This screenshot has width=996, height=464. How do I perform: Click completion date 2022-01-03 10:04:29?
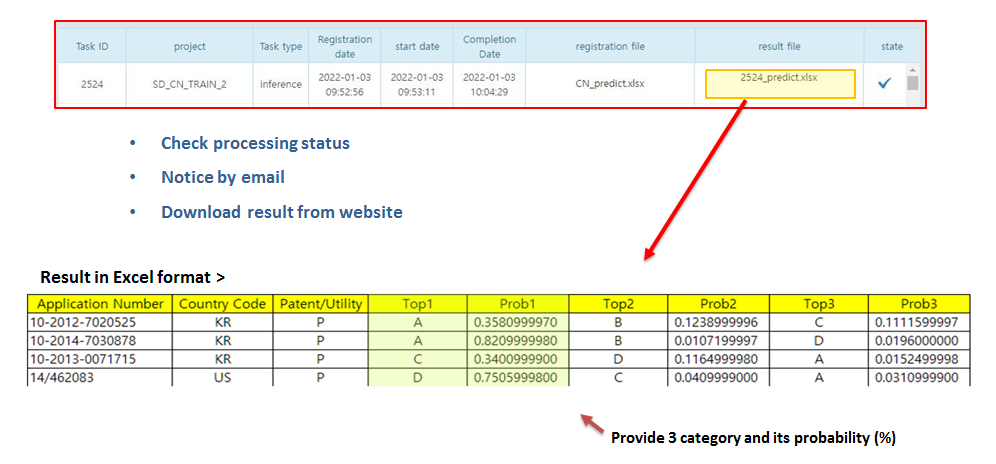point(489,84)
